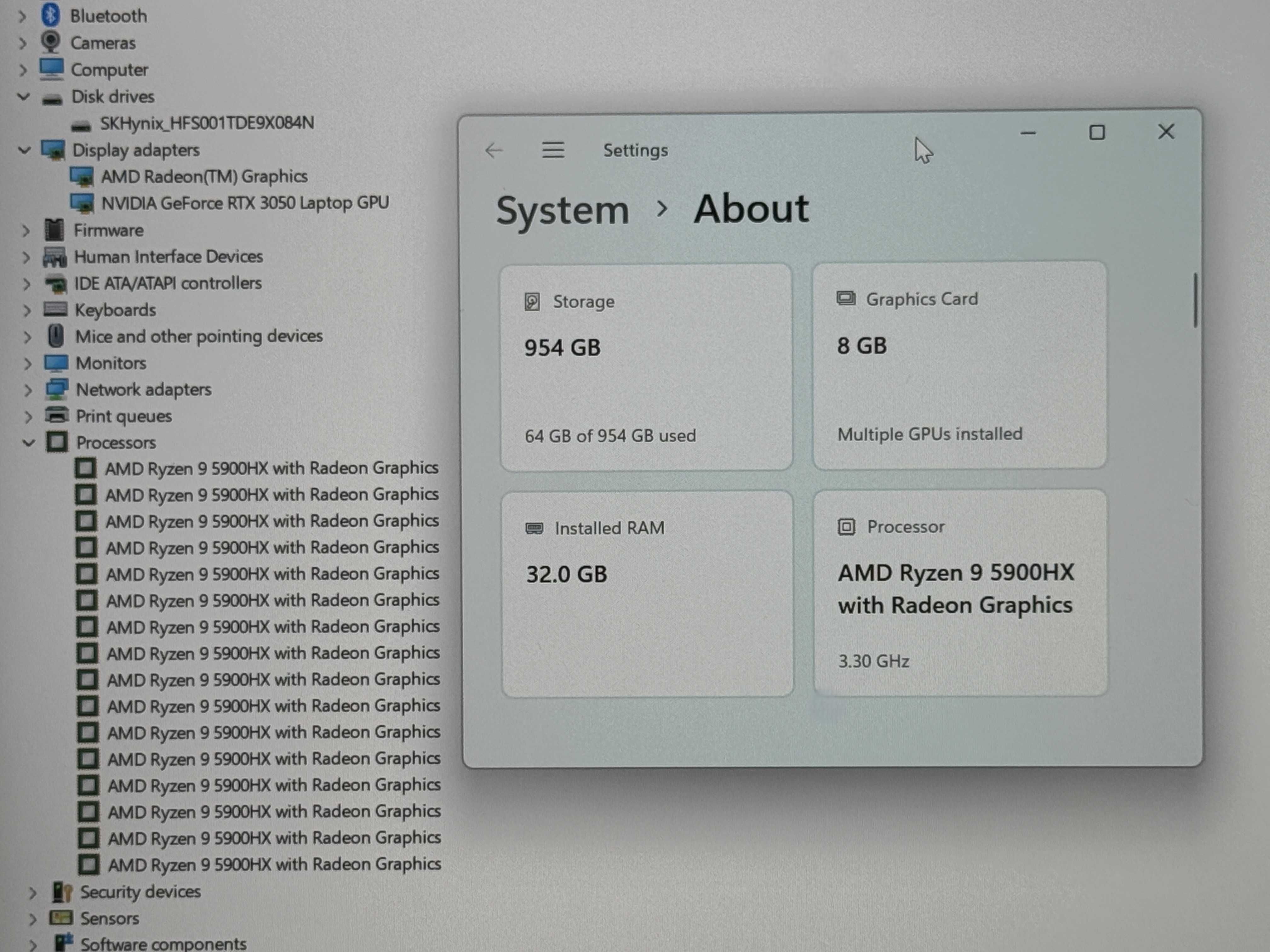Viewport: 1270px width, 952px height.
Task: Select the last AMD Ryzen 9 5900HX entry
Action: point(274,864)
